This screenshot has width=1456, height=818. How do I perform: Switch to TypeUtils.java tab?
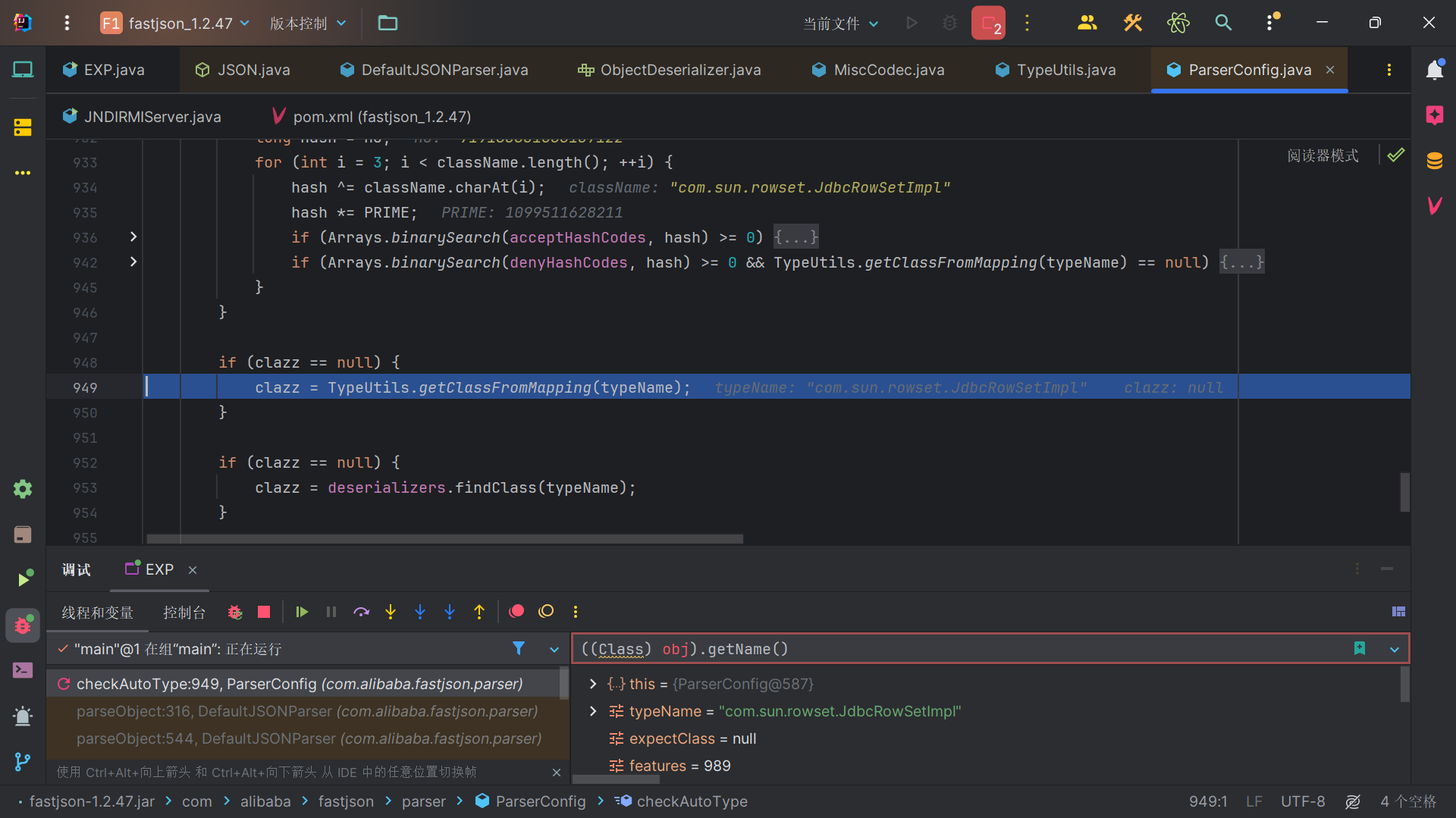(x=1056, y=70)
